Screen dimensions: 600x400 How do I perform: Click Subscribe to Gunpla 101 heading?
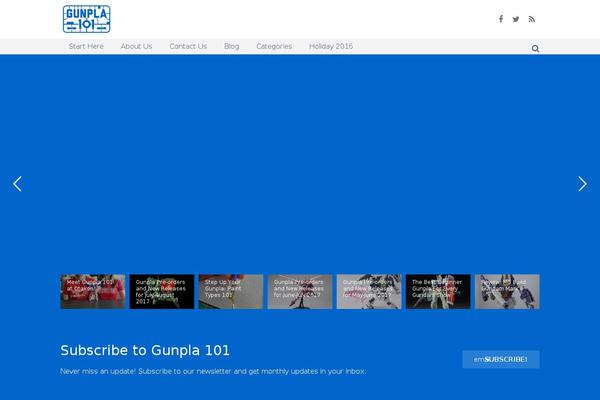145,350
